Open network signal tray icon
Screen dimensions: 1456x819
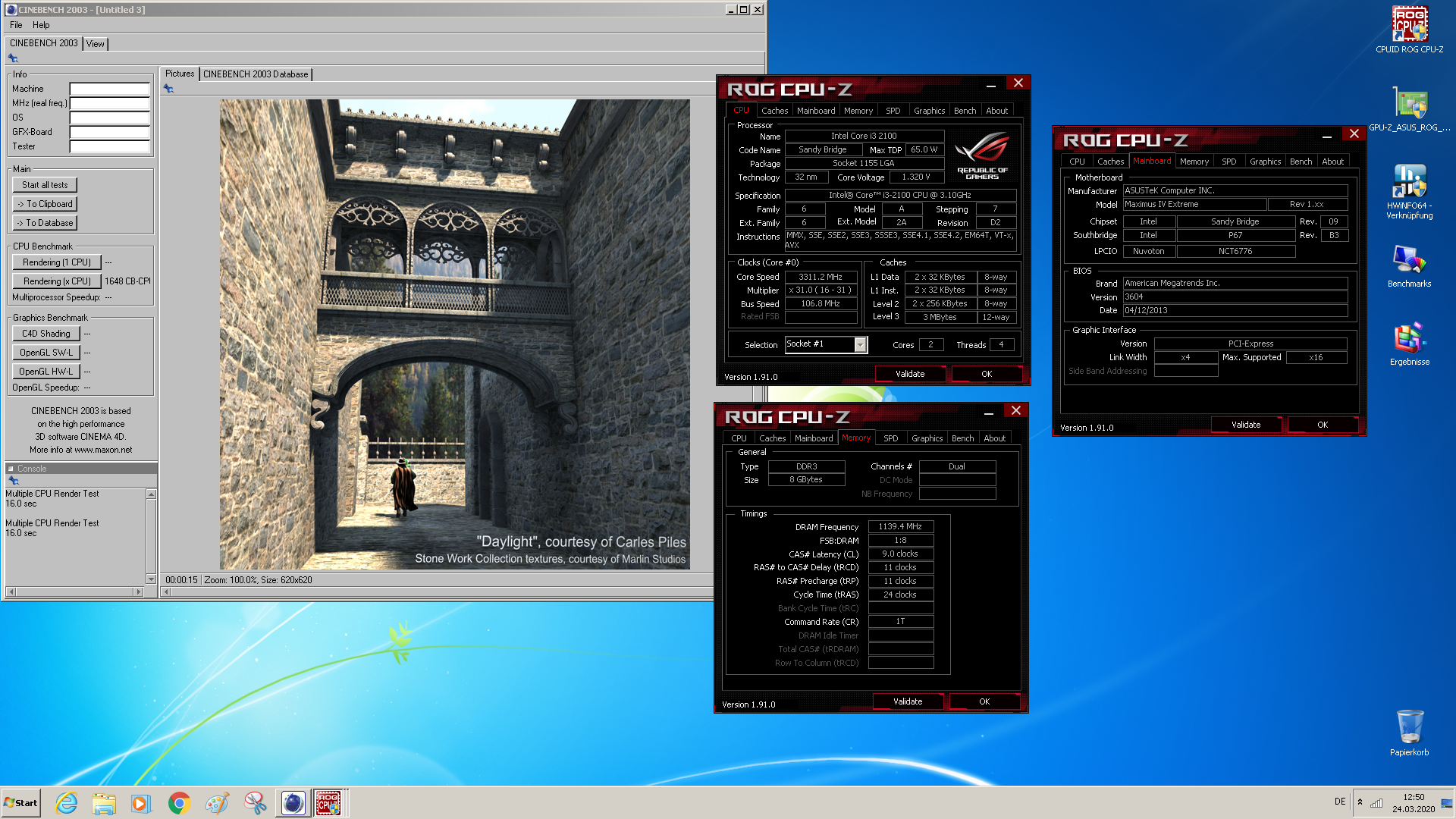(x=1376, y=802)
